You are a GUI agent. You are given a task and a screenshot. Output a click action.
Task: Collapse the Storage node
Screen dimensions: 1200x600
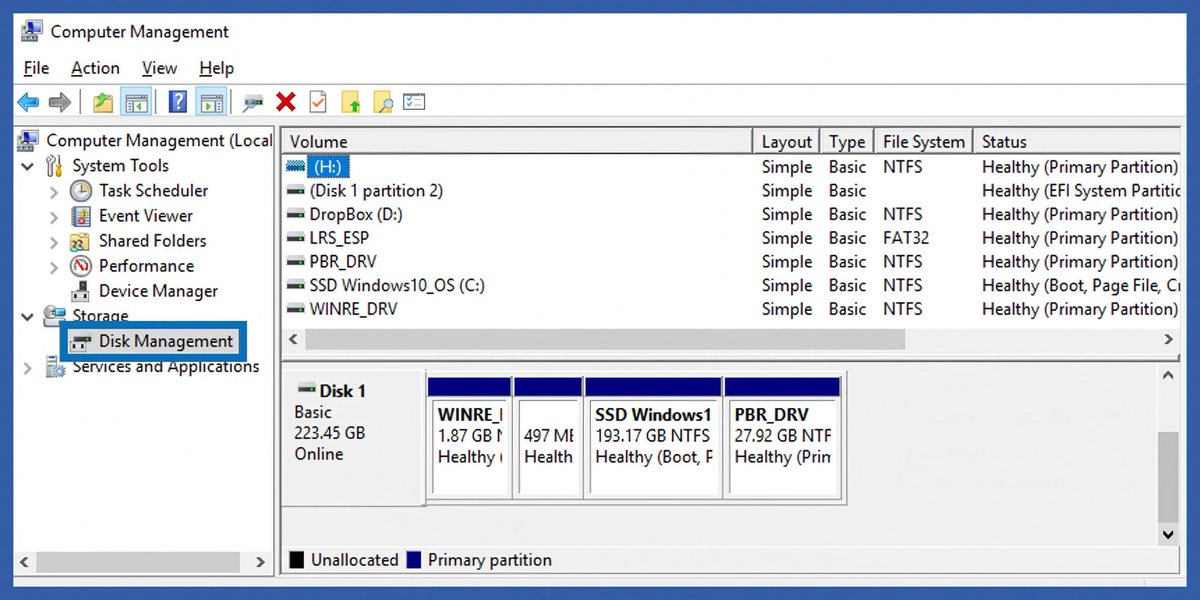click(28, 316)
